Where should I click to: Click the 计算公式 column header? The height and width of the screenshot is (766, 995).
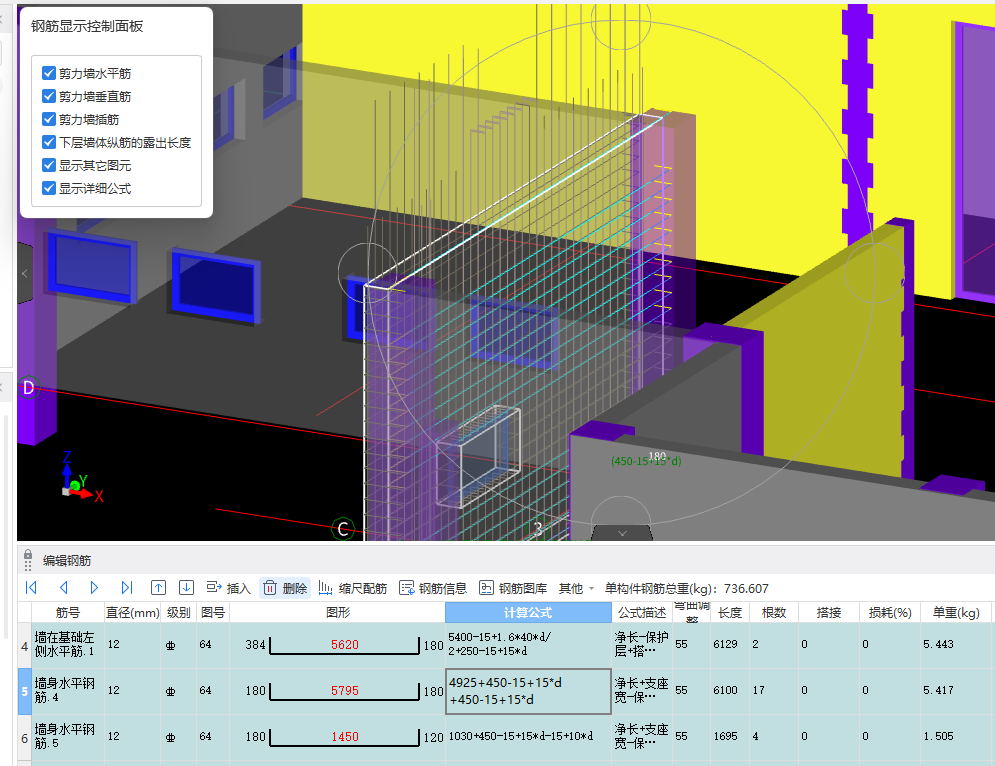point(528,612)
